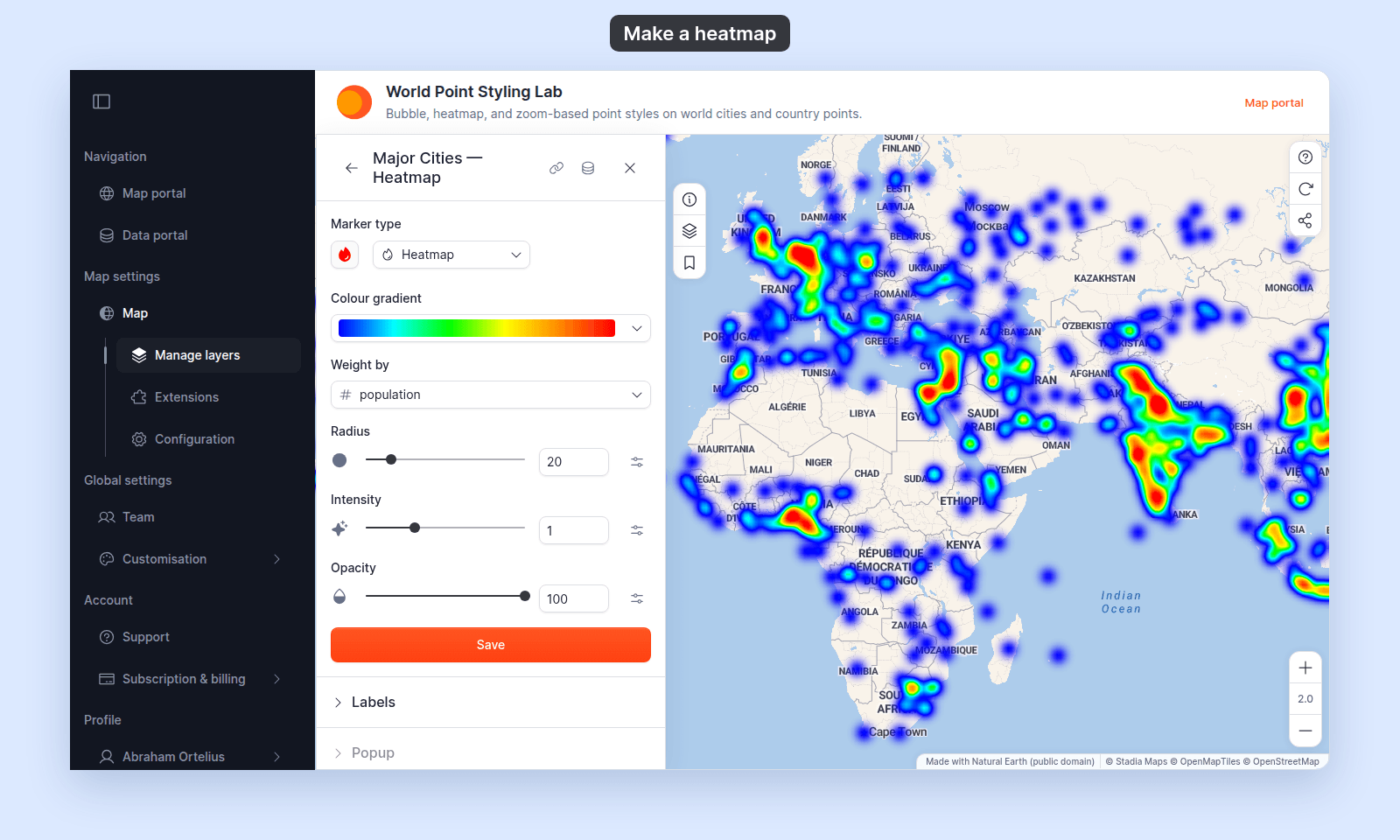Open Opacity advanced settings sliders icon
This screenshot has width=1400, height=840.
click(637, 598)
